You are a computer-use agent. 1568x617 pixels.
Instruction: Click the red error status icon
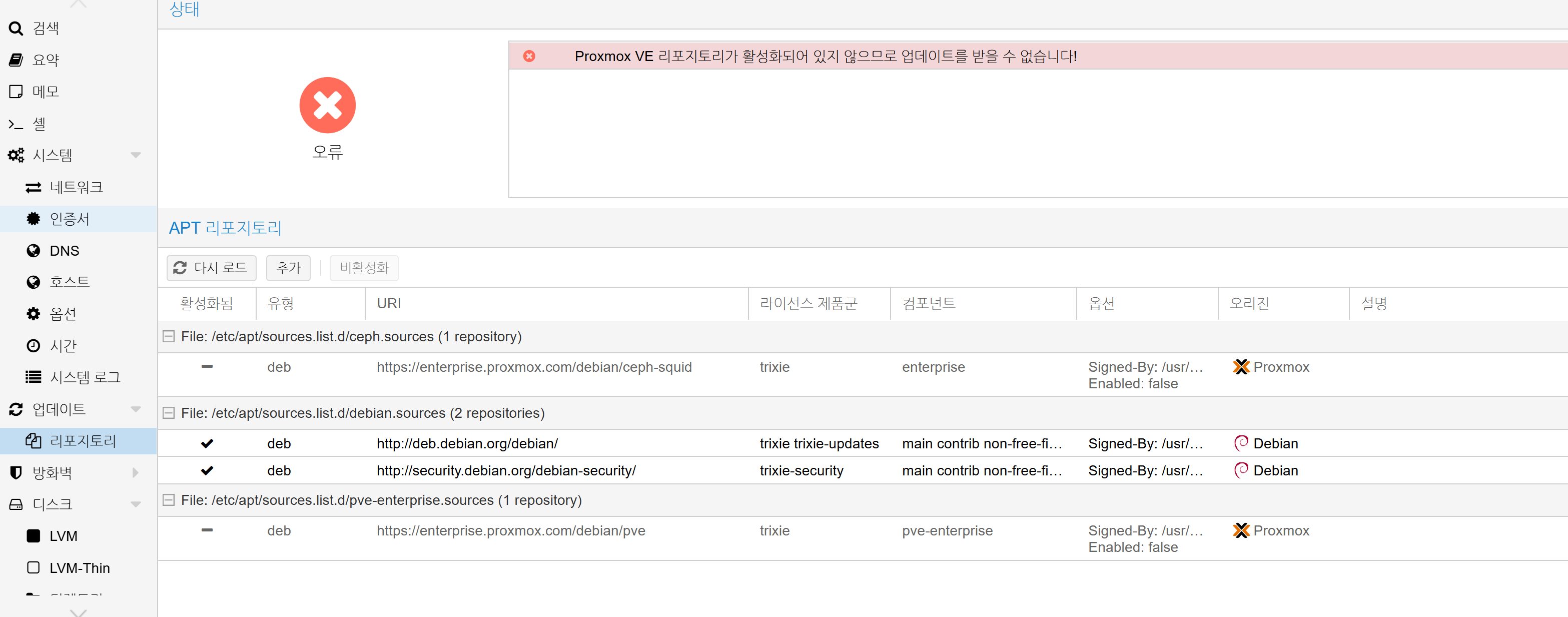point(328,105)
